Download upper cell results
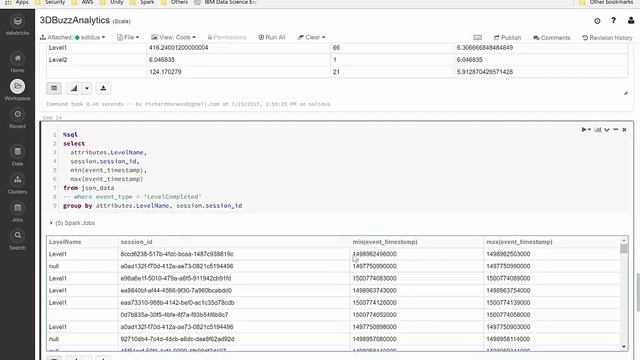Screen dimensions: 640x360 pos(103,88)
